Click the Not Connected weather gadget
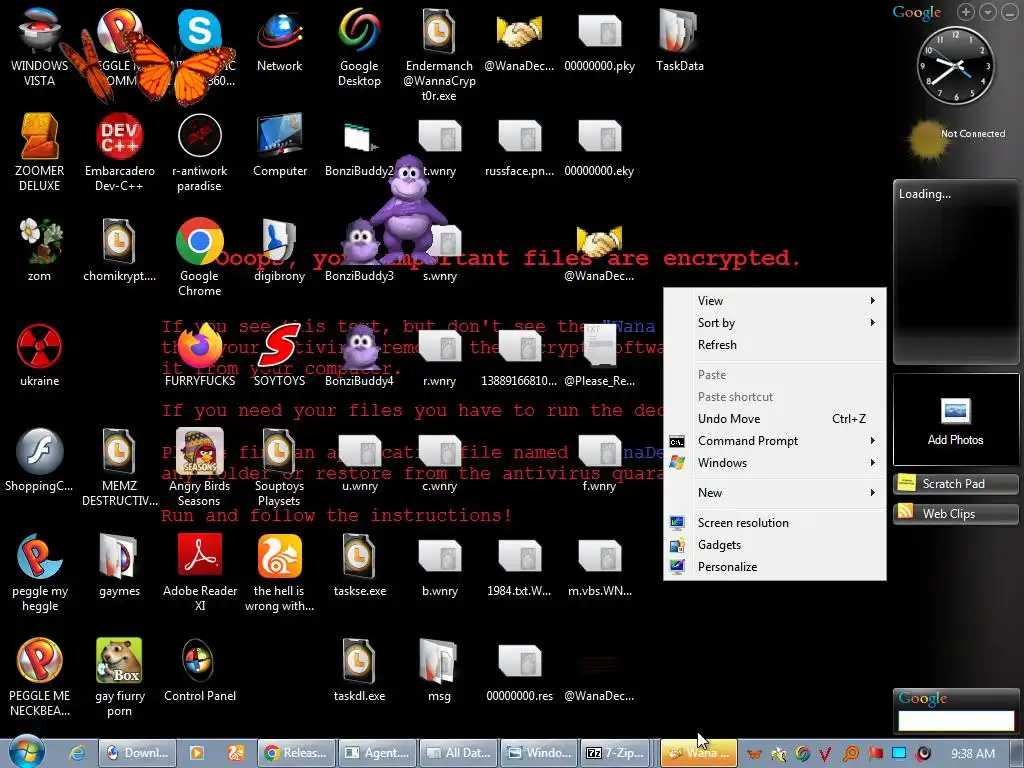1024x768 pixels. pyautogui.click(x=955, y=138)
